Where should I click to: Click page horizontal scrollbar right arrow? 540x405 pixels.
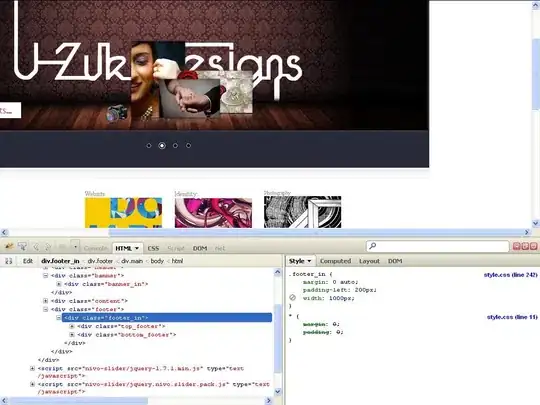[527, 232]
